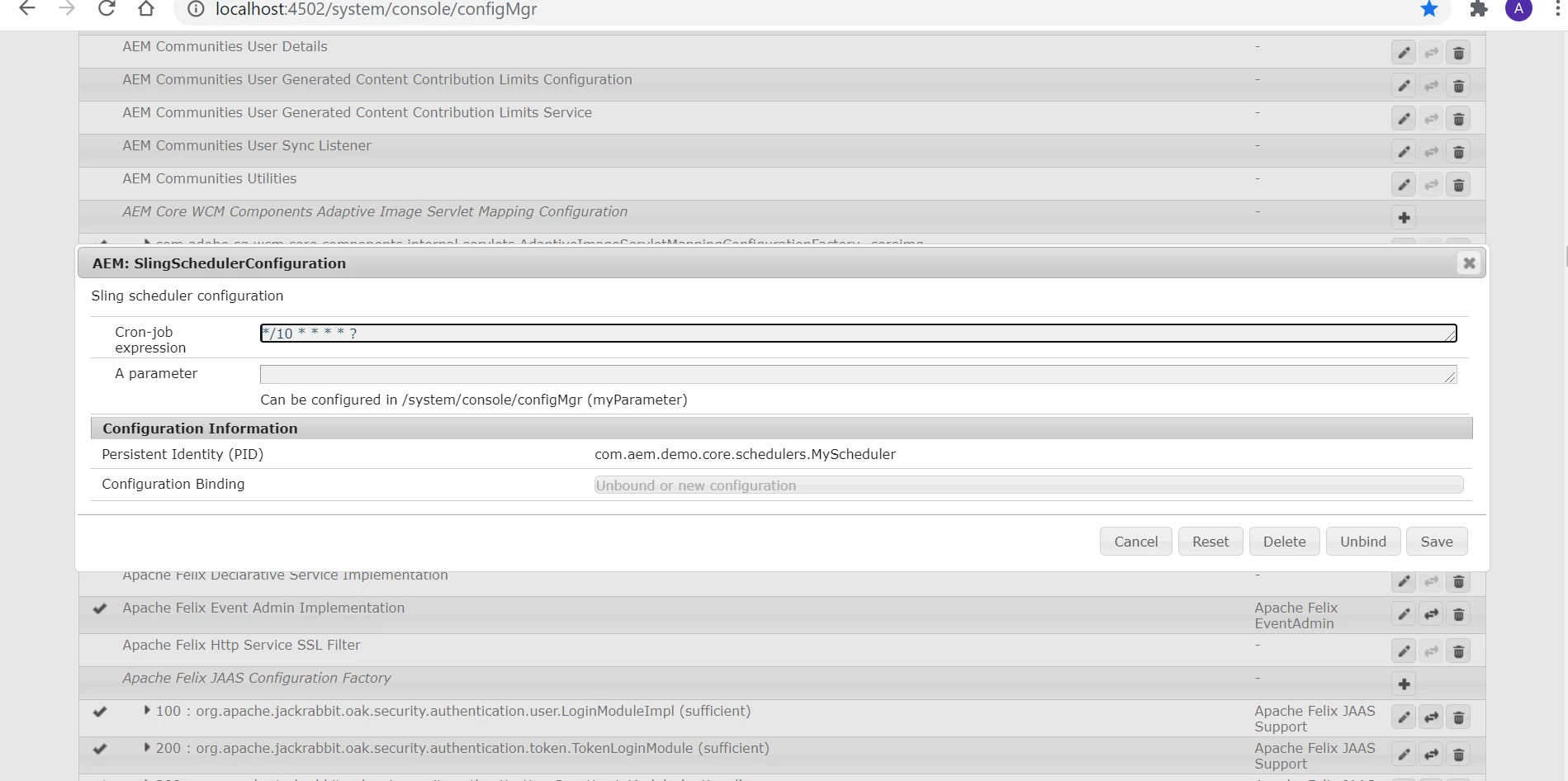Delete Contribution Limits Service trash icon
The height and width of the screenshot is (781, 1568).
point(1458,119)
